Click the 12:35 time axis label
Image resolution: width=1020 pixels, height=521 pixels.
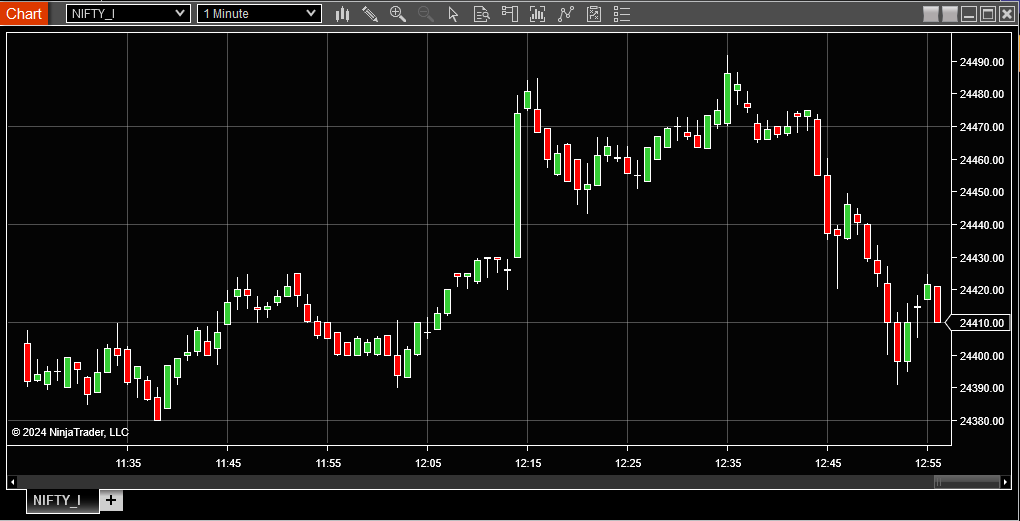coord(727,464)
